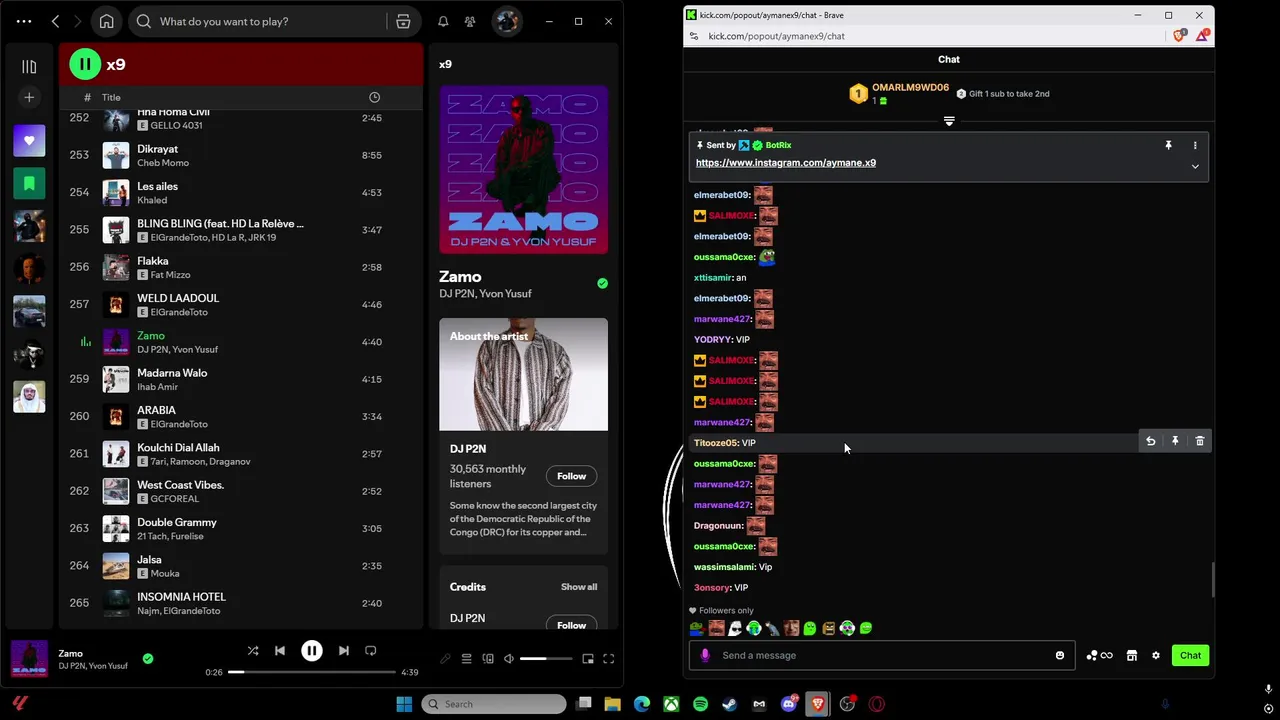Toggle the lyrics microphone icon

point(445,659)
